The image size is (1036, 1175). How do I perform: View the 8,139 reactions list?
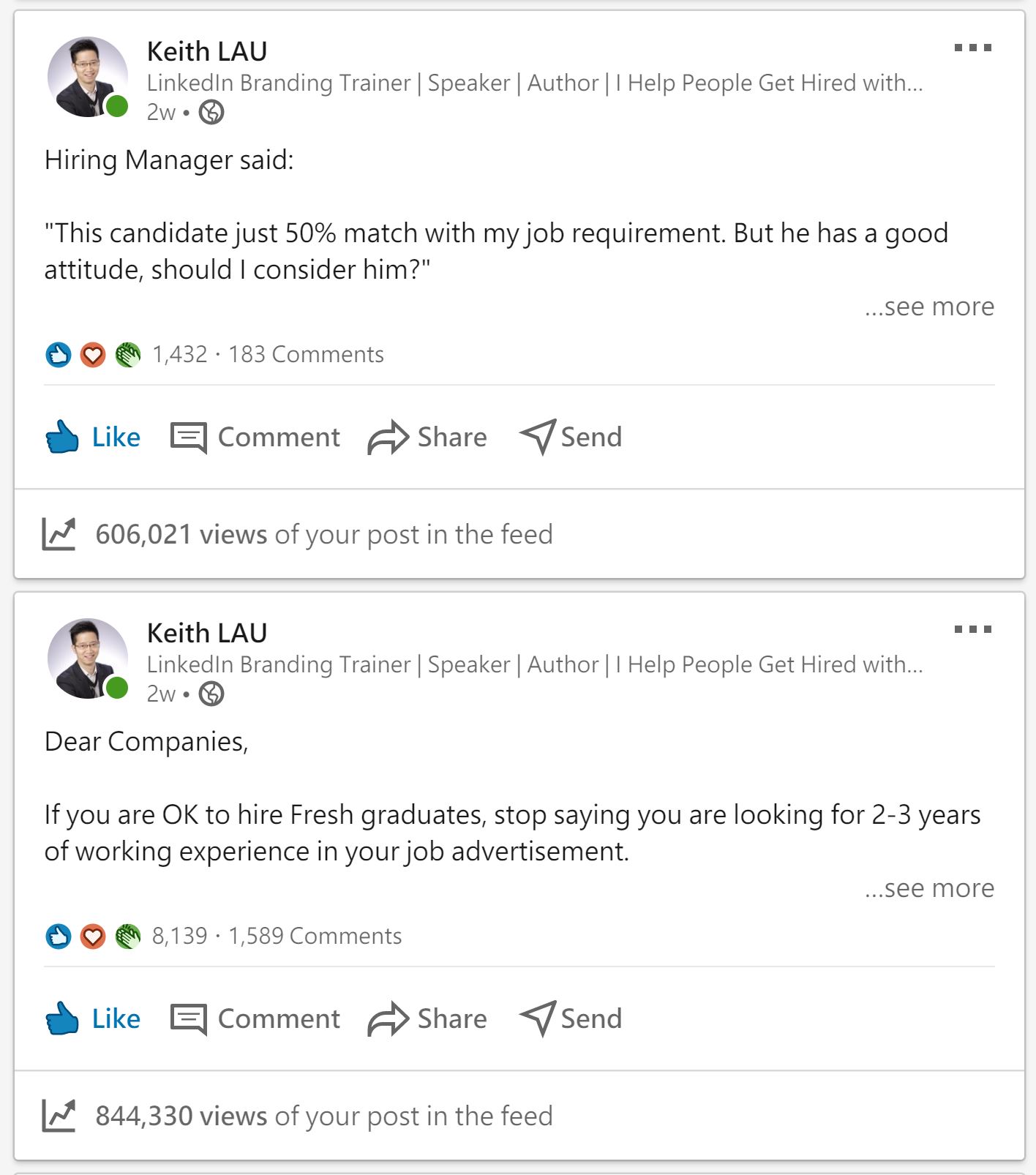coord(179,936)
